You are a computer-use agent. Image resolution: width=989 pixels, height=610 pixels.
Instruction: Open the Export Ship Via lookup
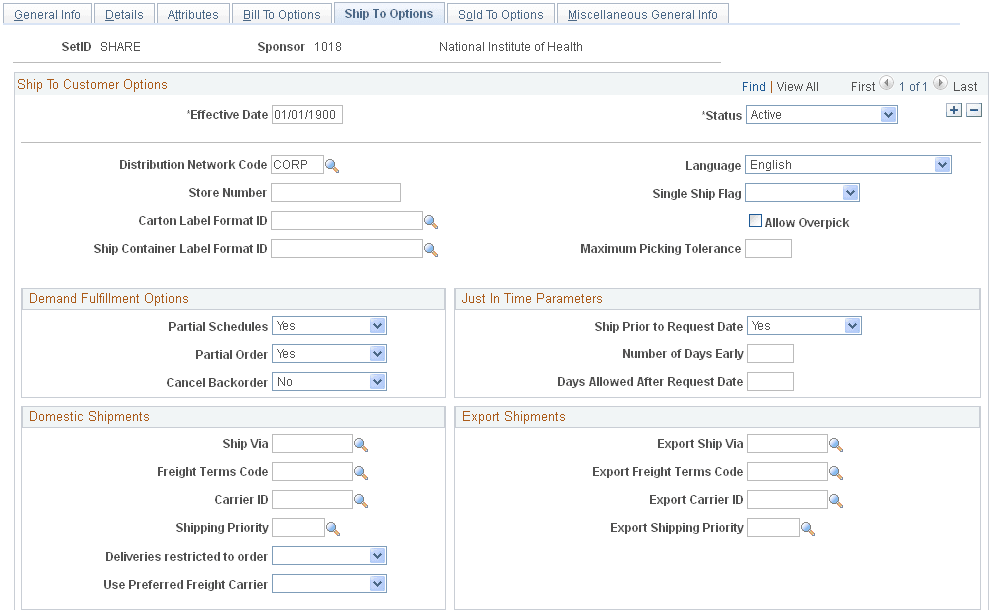[x=836, y=443]
